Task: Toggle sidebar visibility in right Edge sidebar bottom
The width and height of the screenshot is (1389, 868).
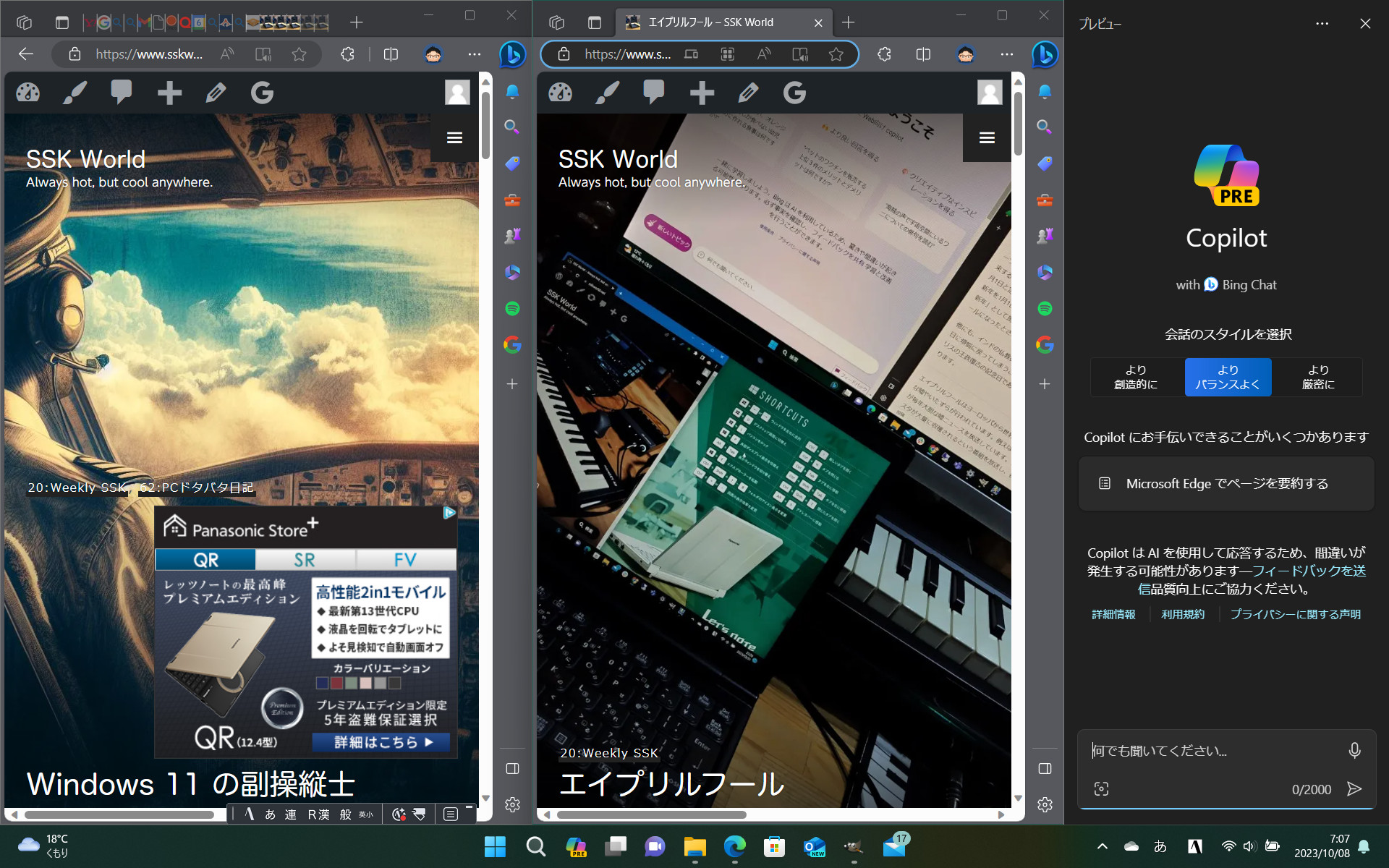Action: click(1045, 768)
